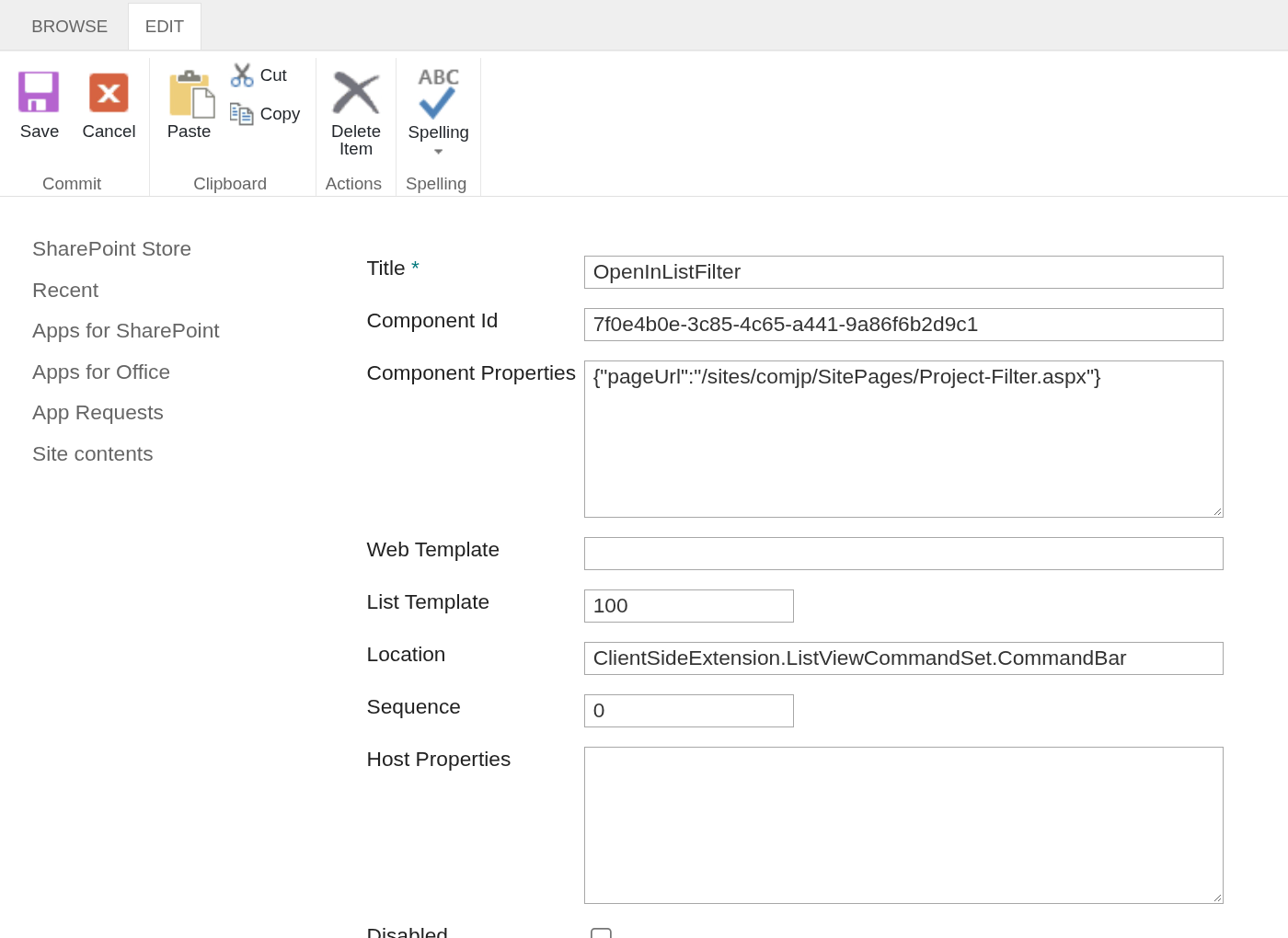1288x938 pixels.
Task: Focus the List Template field
Action: click(689, 606)
